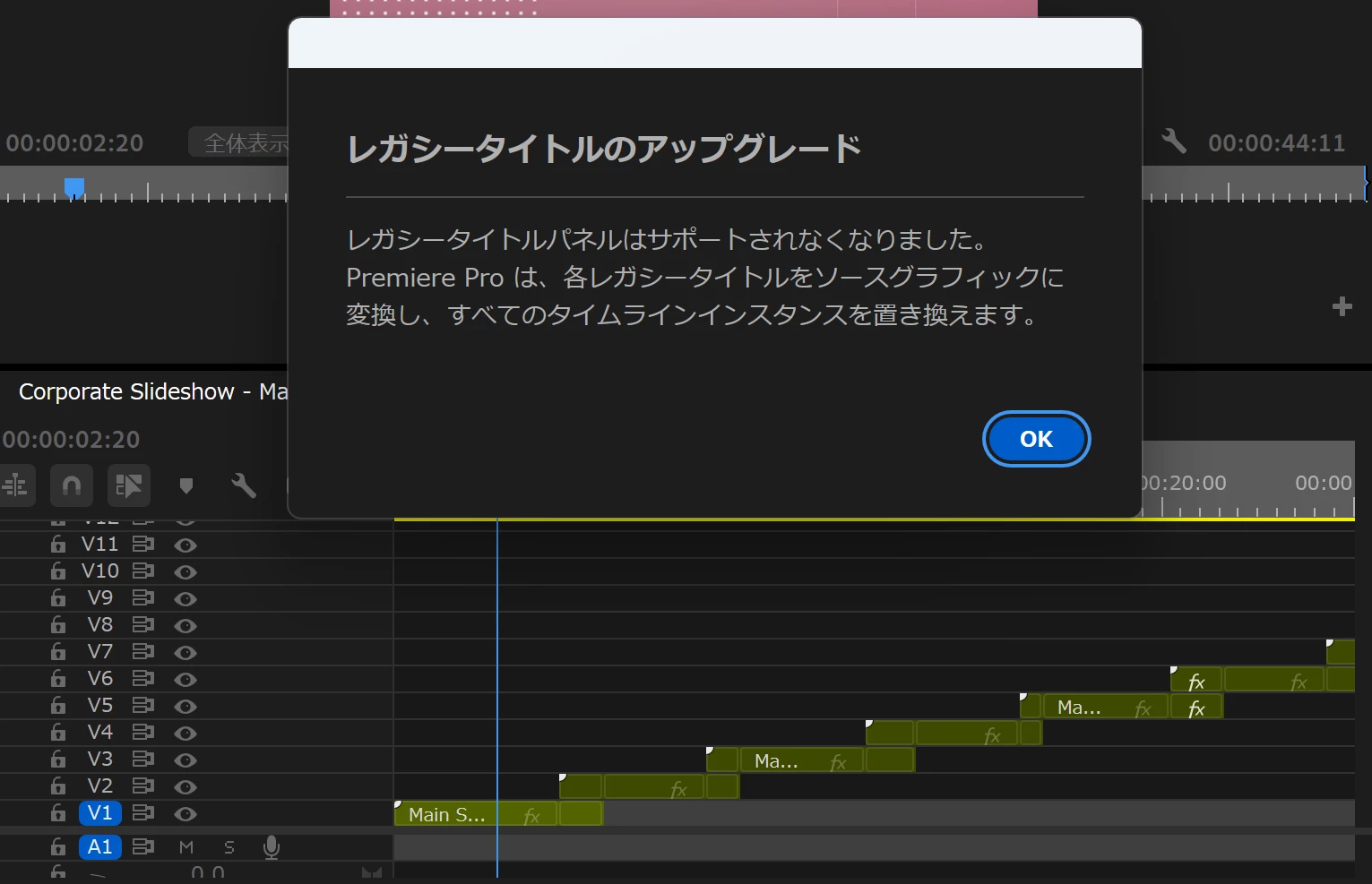Select the V6 track label

click(x=99, y=679)
